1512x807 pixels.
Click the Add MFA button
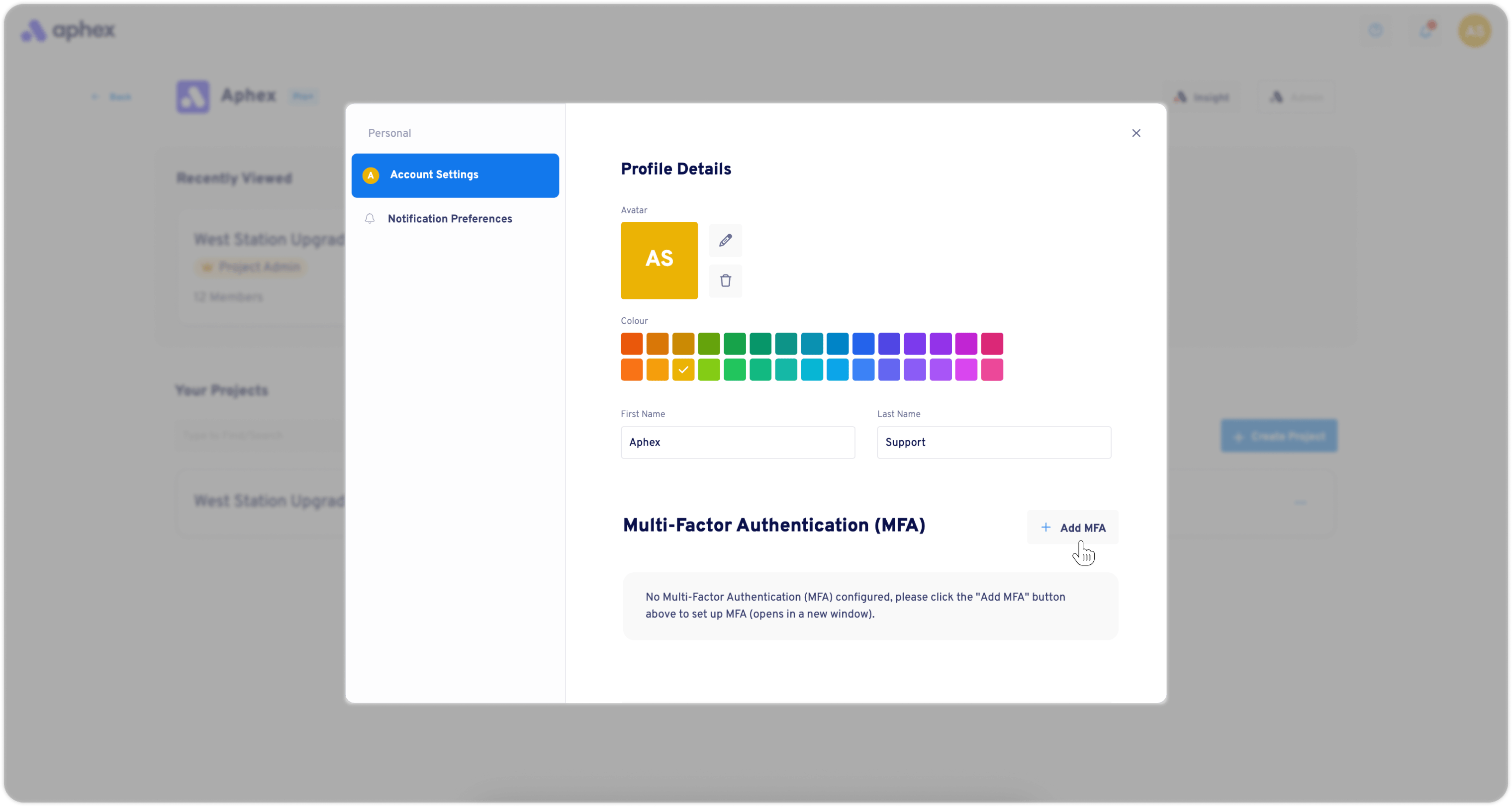point(1072,527)
